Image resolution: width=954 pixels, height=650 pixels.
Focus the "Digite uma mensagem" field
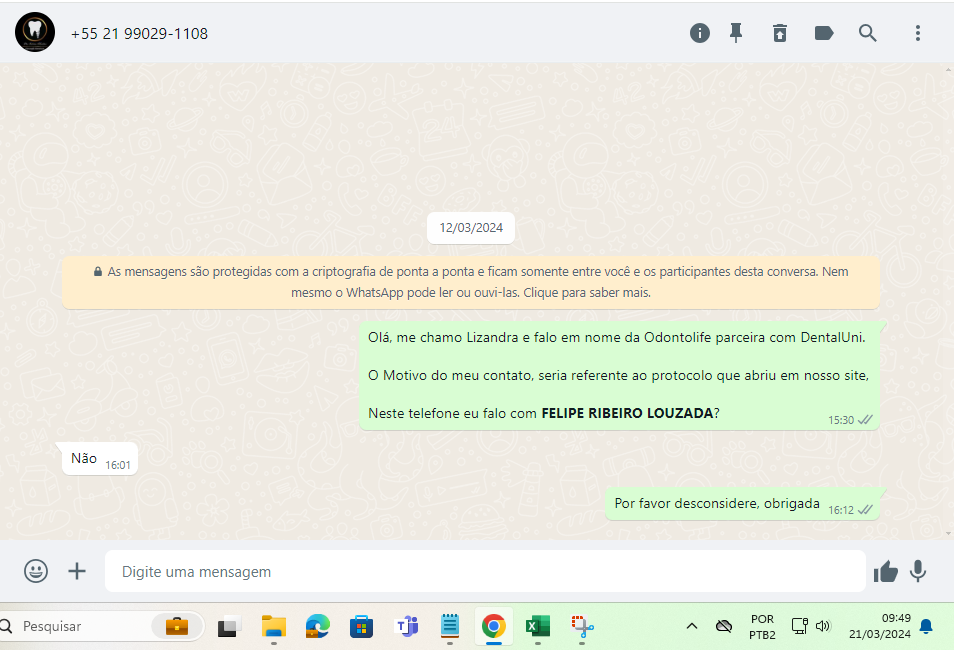(485, 571)
